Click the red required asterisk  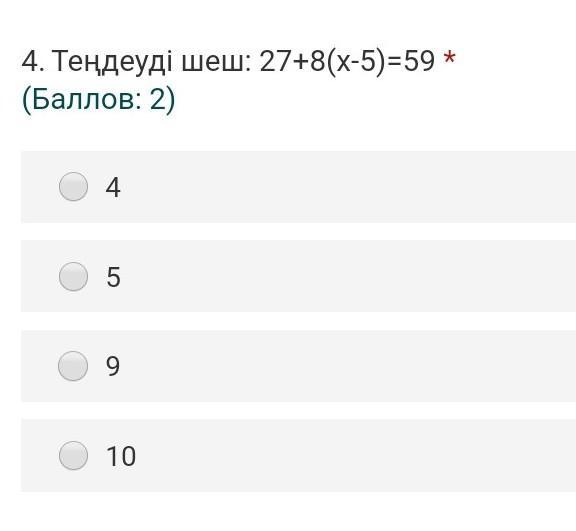coord(449,58)
